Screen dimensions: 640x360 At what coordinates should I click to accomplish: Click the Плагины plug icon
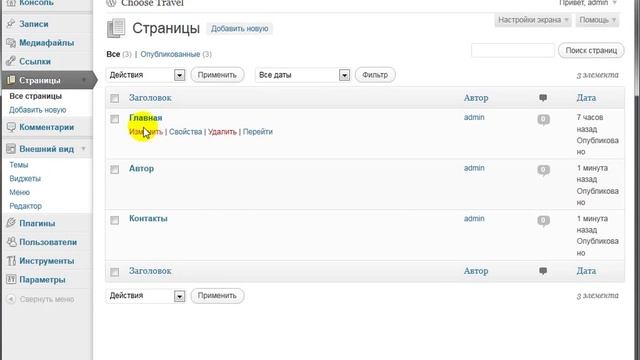pyautogui.click(x=11, y=223)
